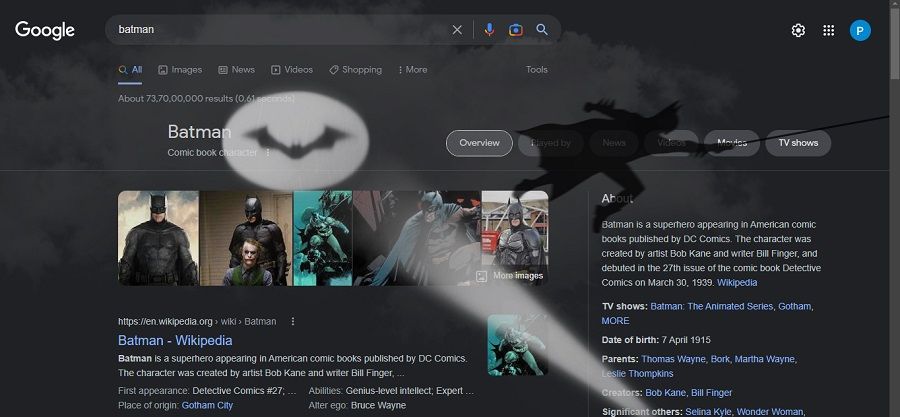Start voice search with microphone icon
The width and height of the screenshot is (900, 417).
click(x=489, y=30)
